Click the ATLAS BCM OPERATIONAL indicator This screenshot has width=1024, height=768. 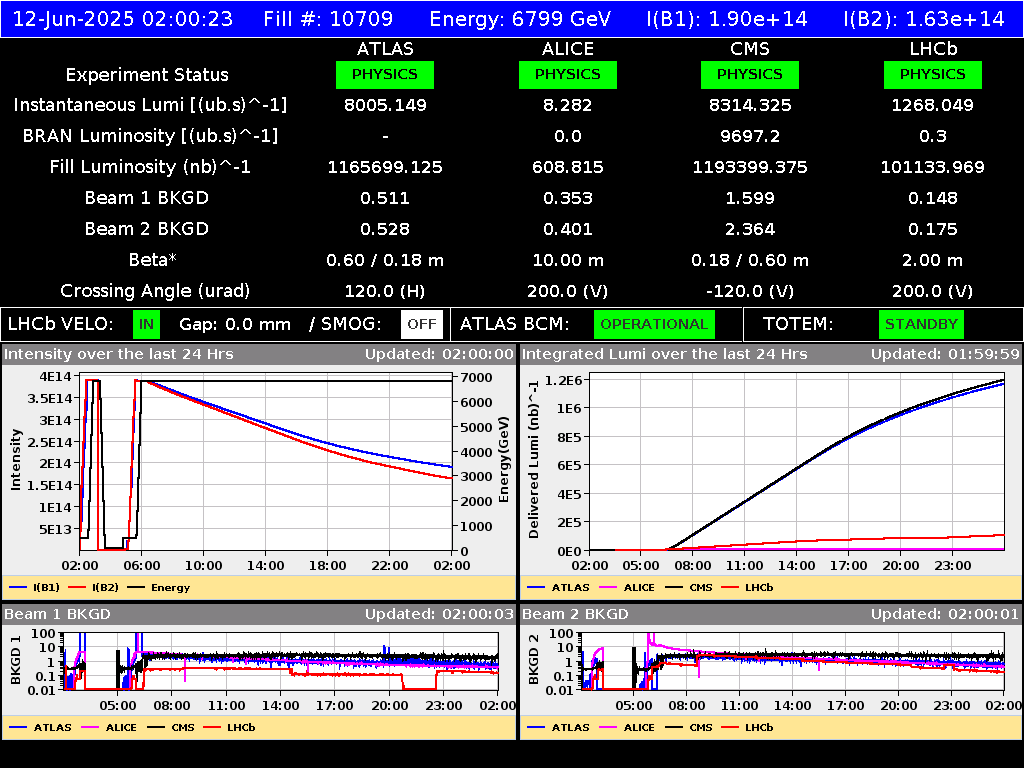click(654, 325)
